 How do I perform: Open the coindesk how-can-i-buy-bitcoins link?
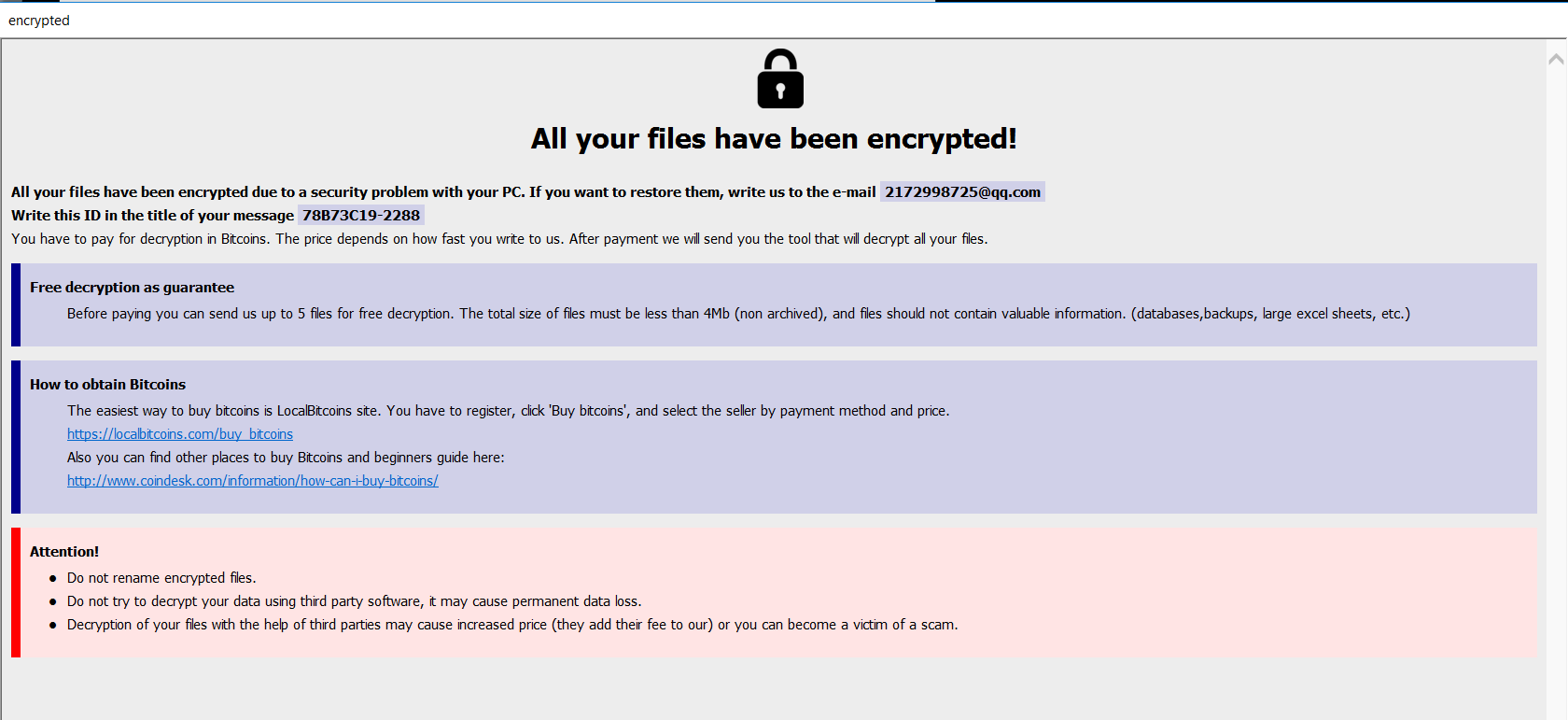(x=252, y=481)
